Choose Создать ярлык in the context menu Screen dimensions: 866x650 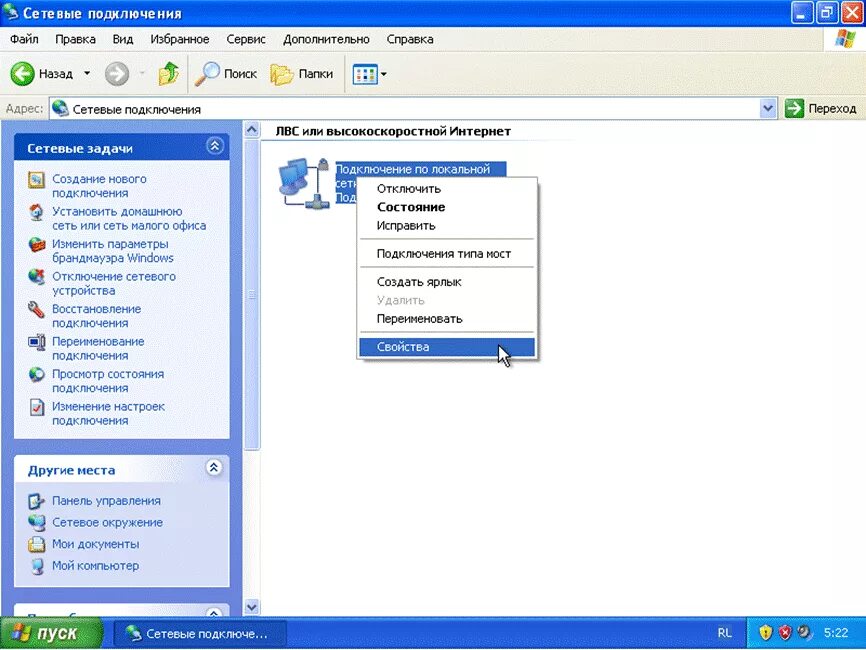[447, 282]
